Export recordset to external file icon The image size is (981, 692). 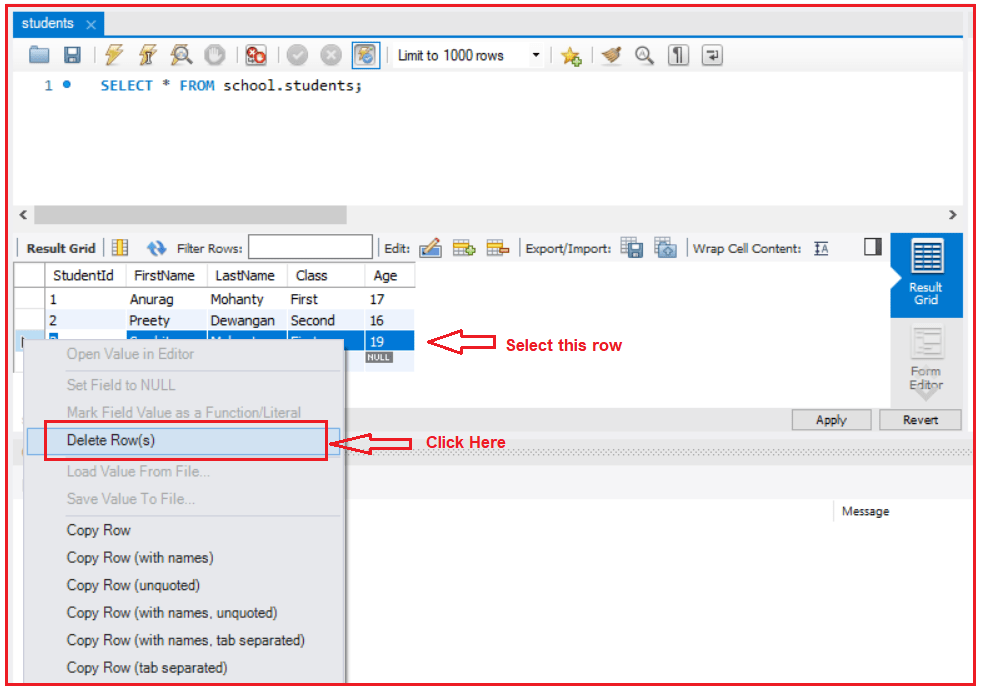click(632, 247)
